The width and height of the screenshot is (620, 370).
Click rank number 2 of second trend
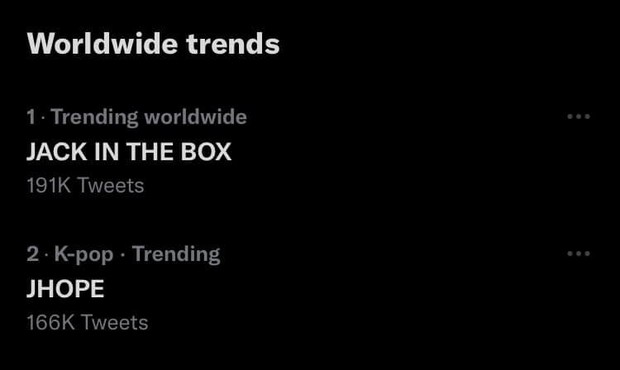coord(33,254)
